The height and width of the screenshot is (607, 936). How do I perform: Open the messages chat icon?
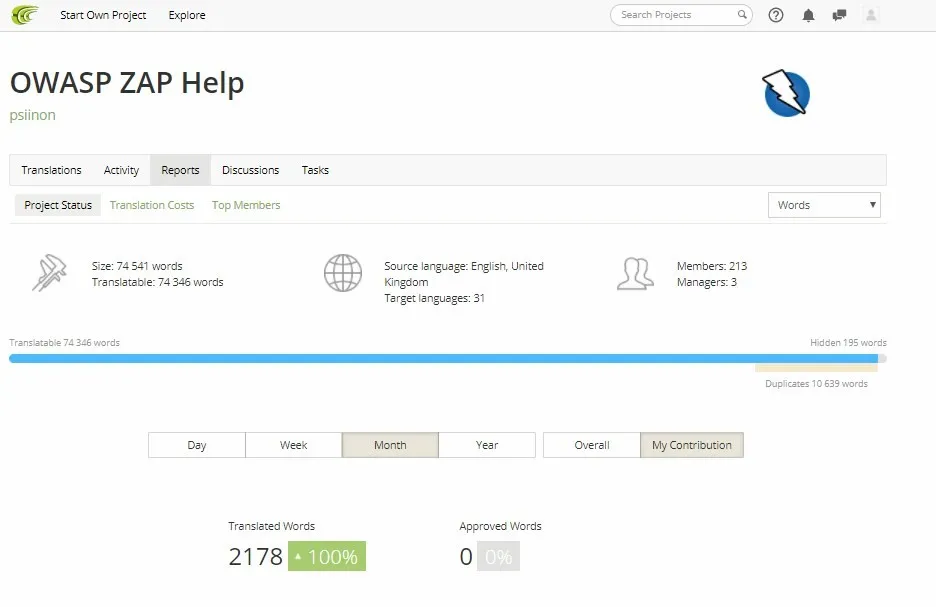(x=839, y=15)
